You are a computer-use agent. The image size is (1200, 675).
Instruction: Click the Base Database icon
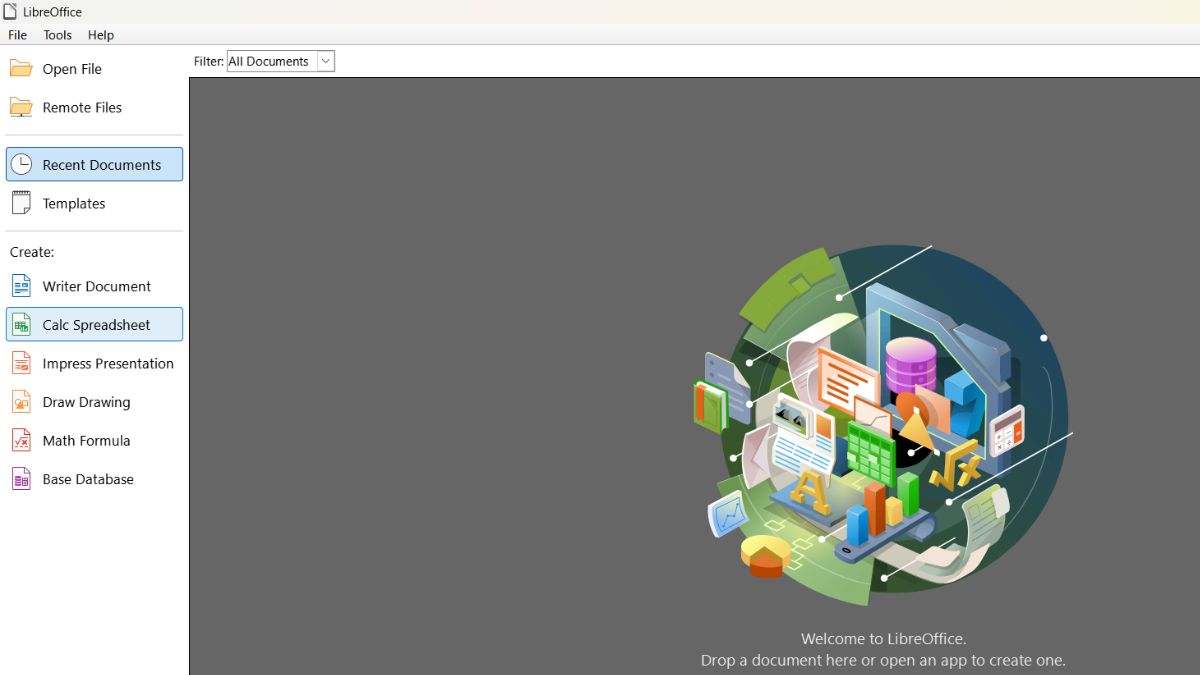click(21, 479)
